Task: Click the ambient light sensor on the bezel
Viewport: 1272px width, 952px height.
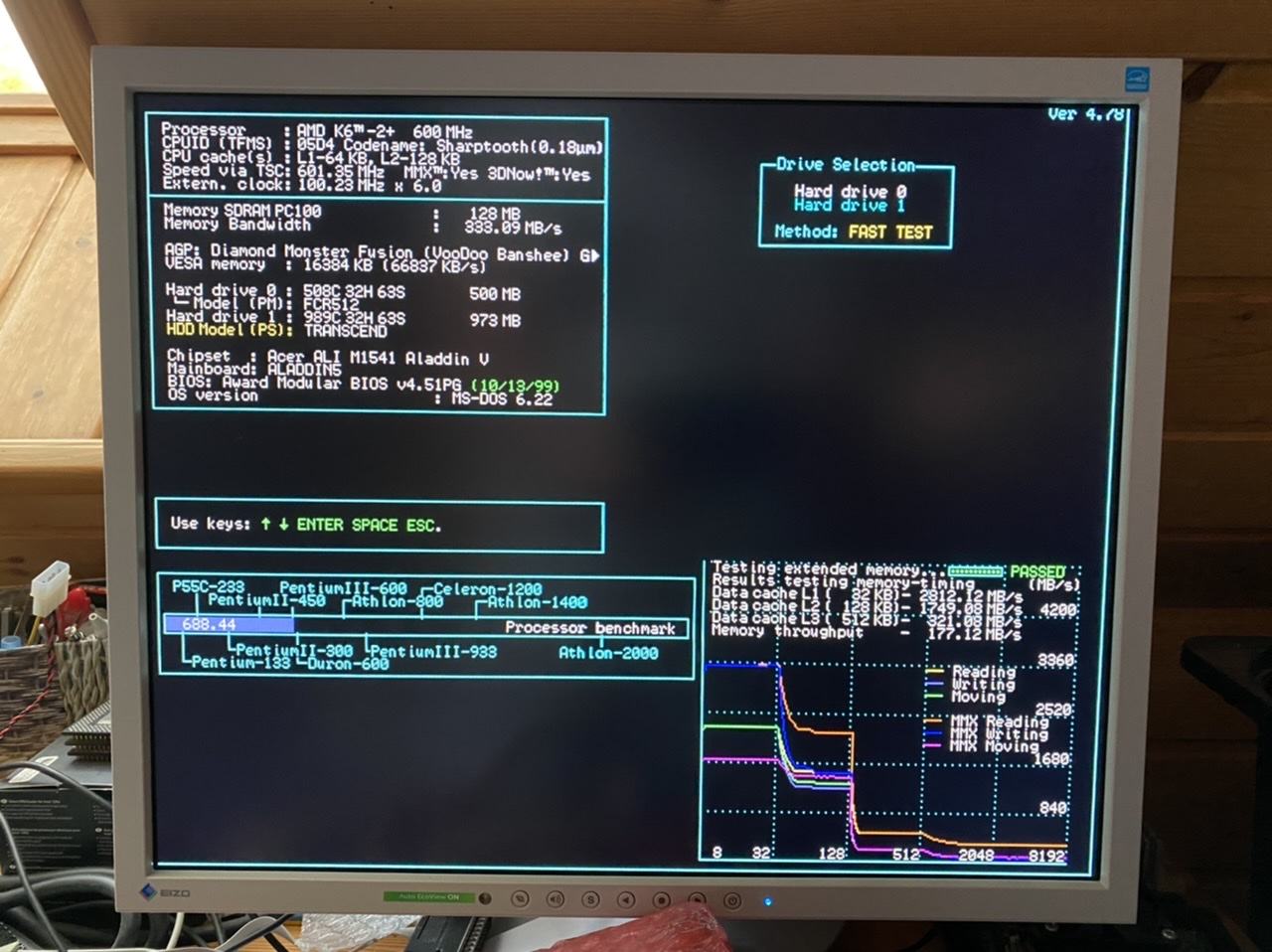Action: (485, 897)
